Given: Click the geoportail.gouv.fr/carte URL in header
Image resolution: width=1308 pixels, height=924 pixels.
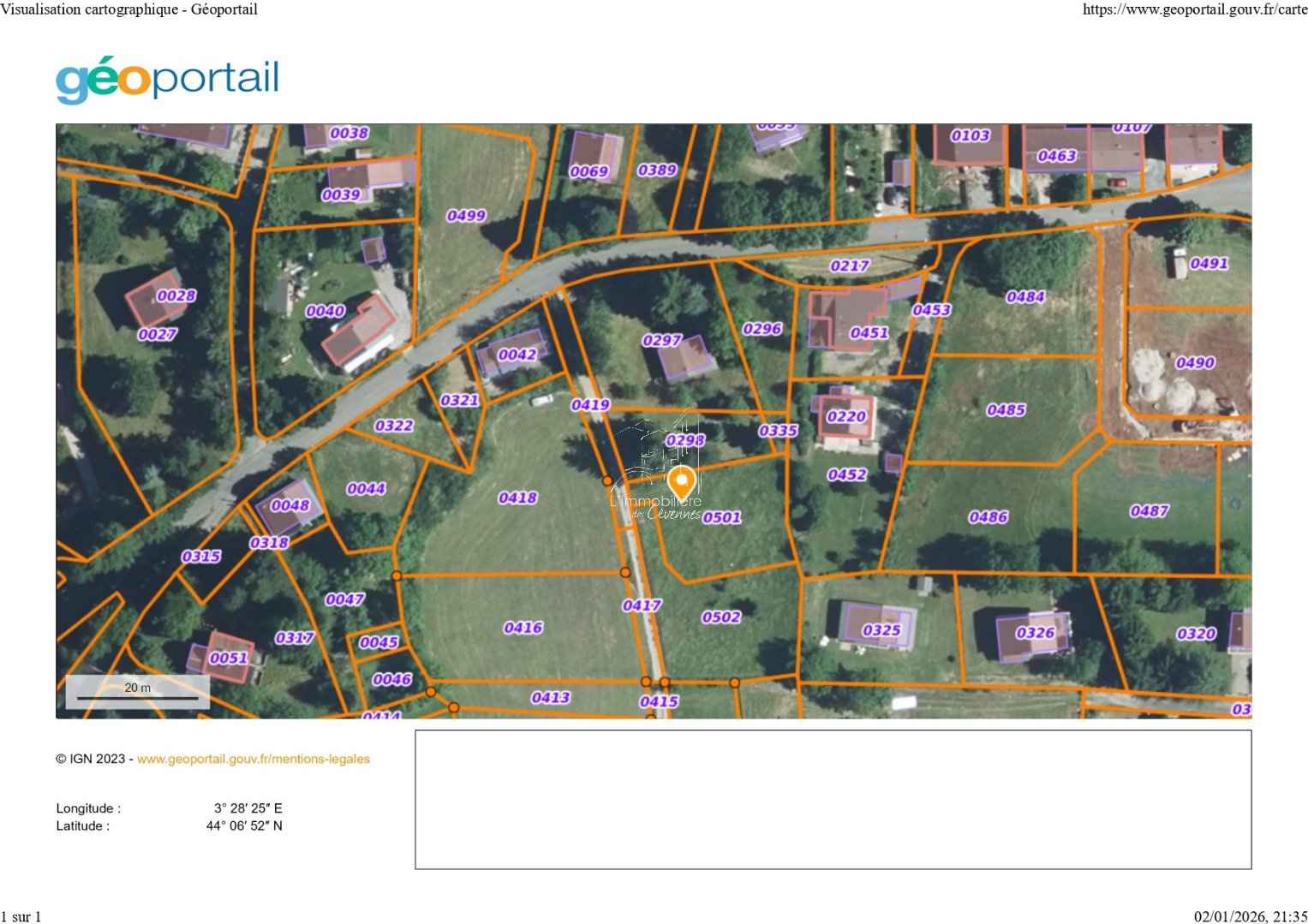Looking at the screenshot, I should 1194,9.
